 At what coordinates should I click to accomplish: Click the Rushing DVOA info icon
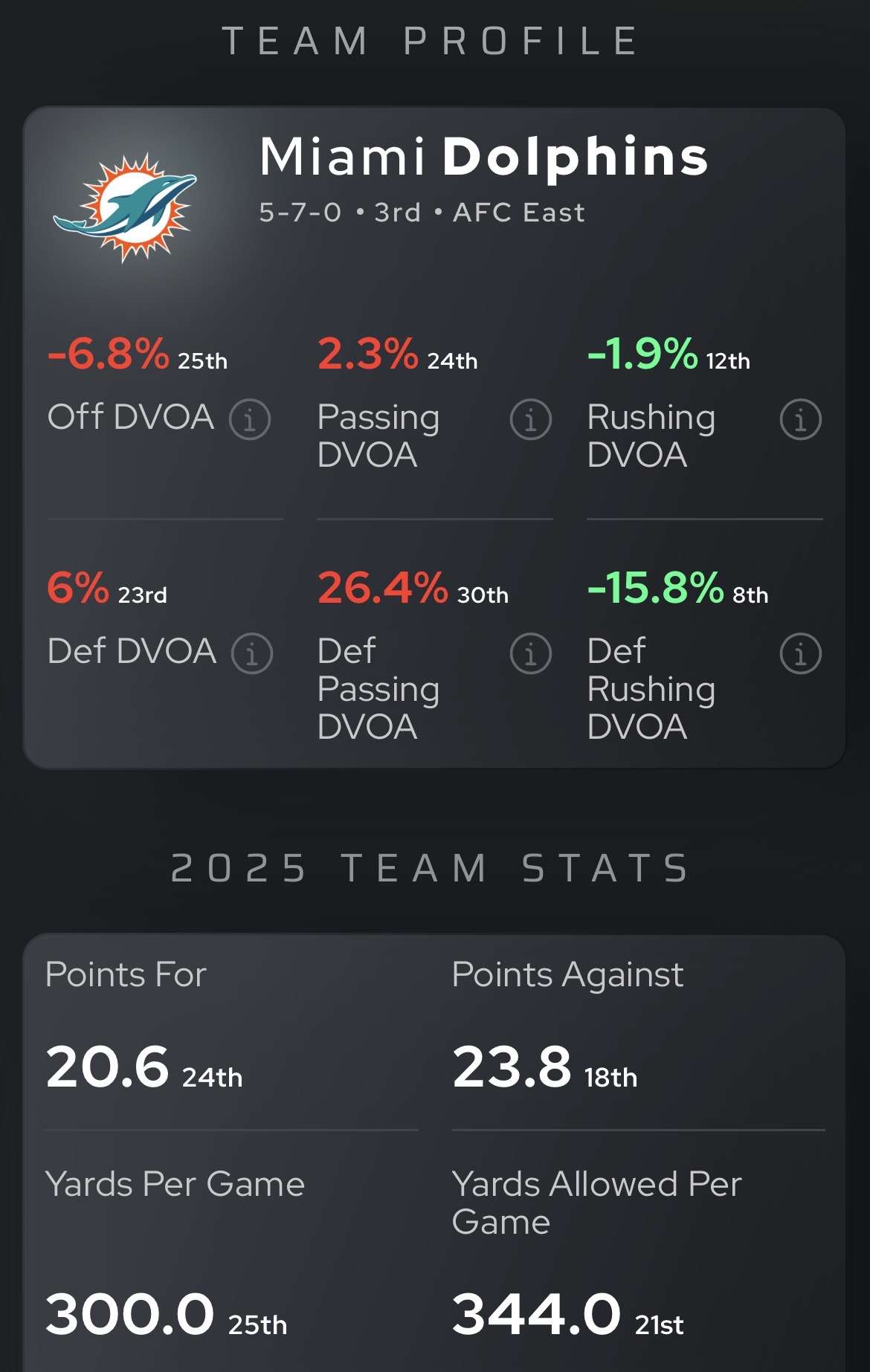click(x=800, y=419)
